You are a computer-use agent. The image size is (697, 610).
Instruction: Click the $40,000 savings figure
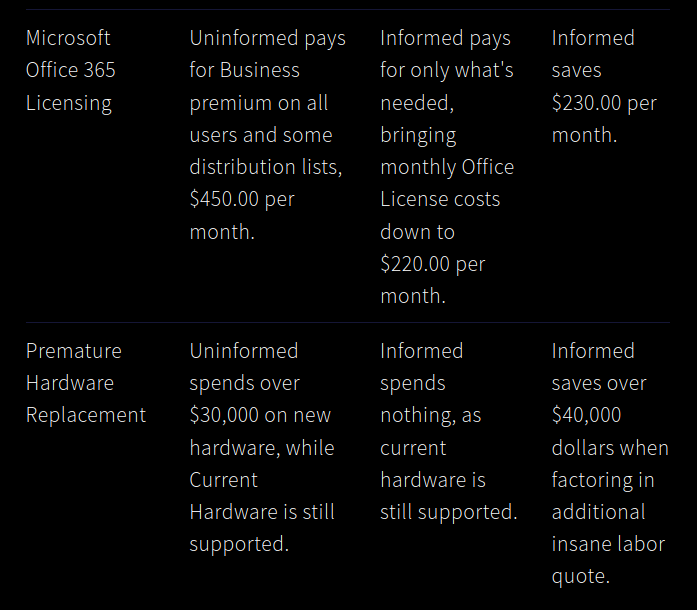586,415
